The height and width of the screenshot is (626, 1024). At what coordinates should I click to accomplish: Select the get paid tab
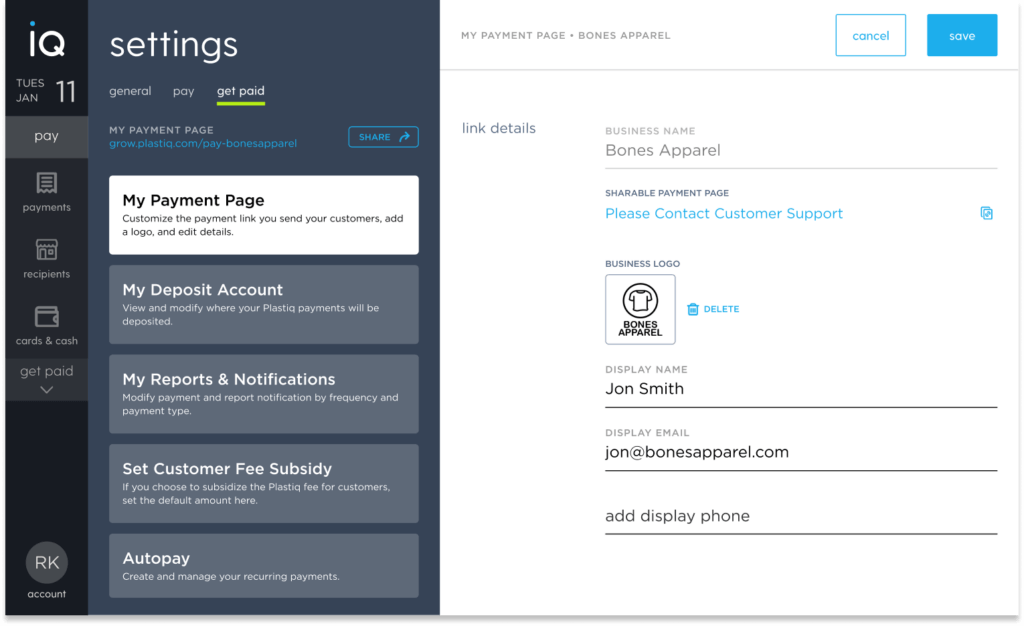240,90
